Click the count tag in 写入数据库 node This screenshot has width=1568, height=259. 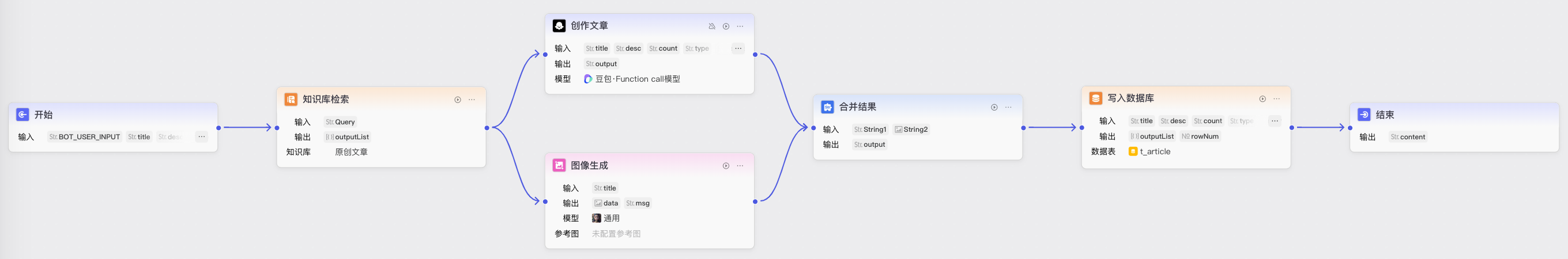tap(1208, 121)
